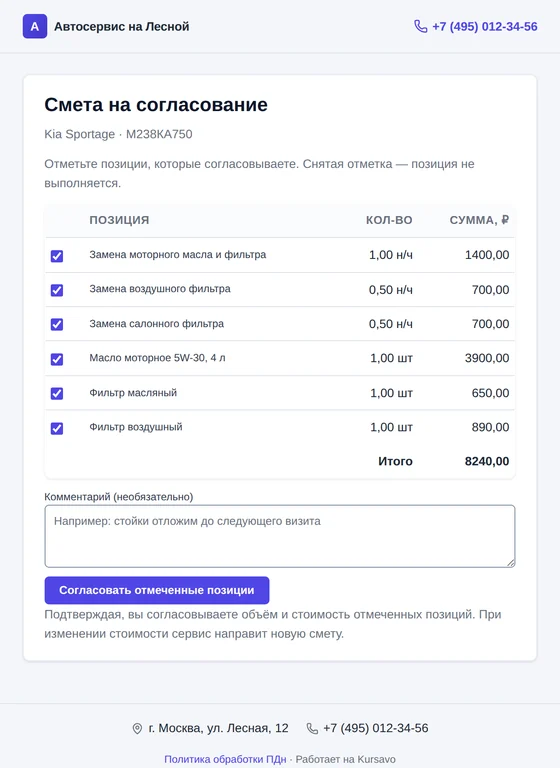Toggle "Замена салонного фильтра" checkbox
The width and height of the screenshot is (560, 768).
pyautogui.click(x=57, y=324)
